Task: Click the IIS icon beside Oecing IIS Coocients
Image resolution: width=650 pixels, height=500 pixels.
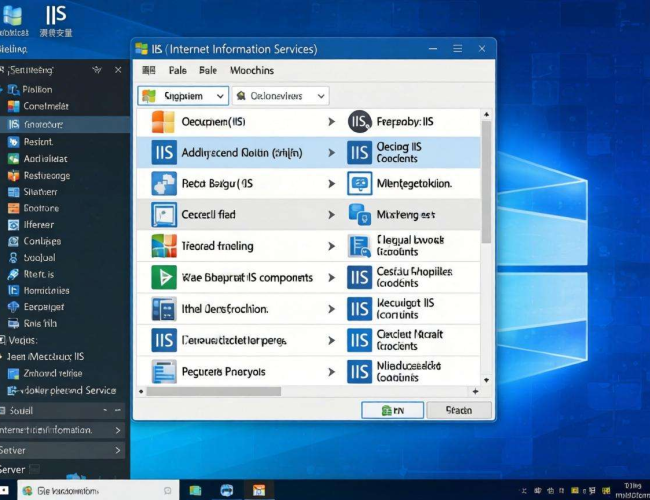Action: click(x=359, y=153)
